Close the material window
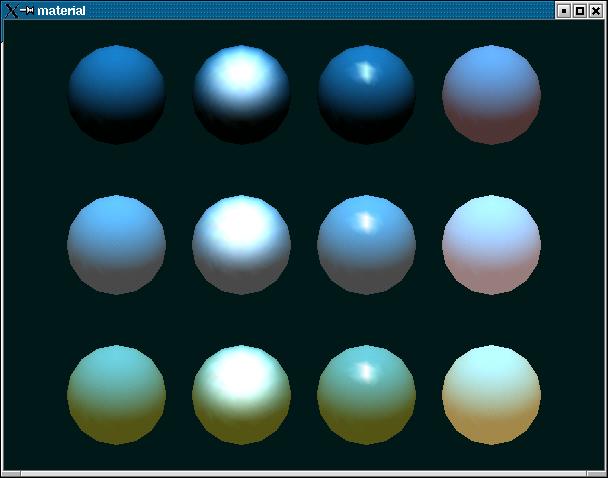This screenshot has height=478, width=608. [596, 11]
